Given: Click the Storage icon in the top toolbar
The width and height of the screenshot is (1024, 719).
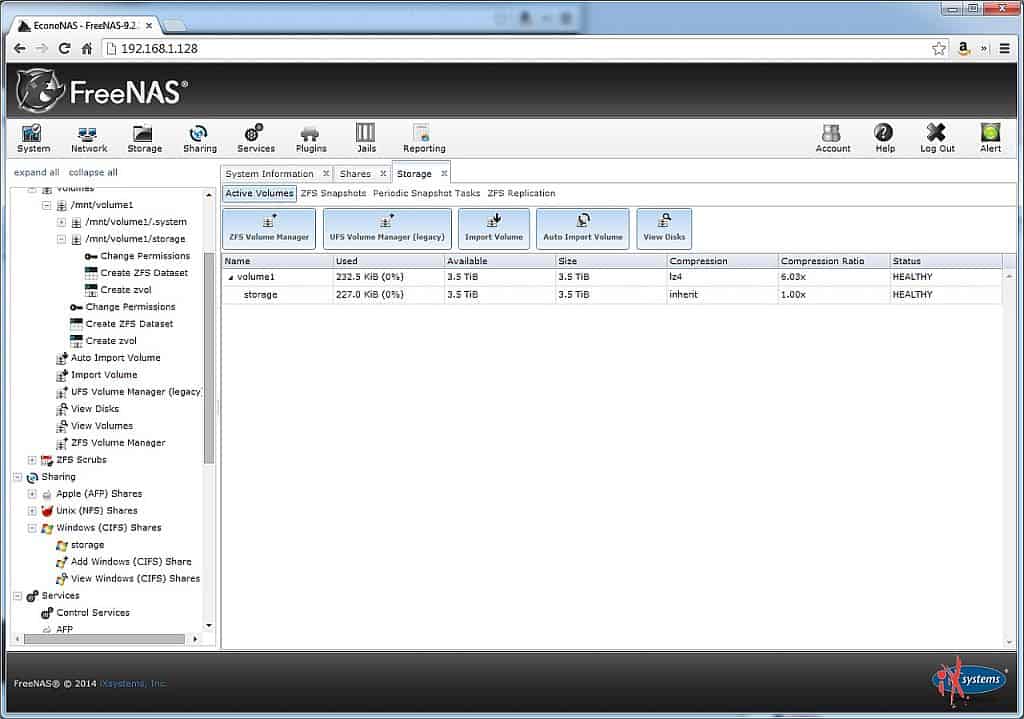Looking at the screenshot, I should click(144, 138).
